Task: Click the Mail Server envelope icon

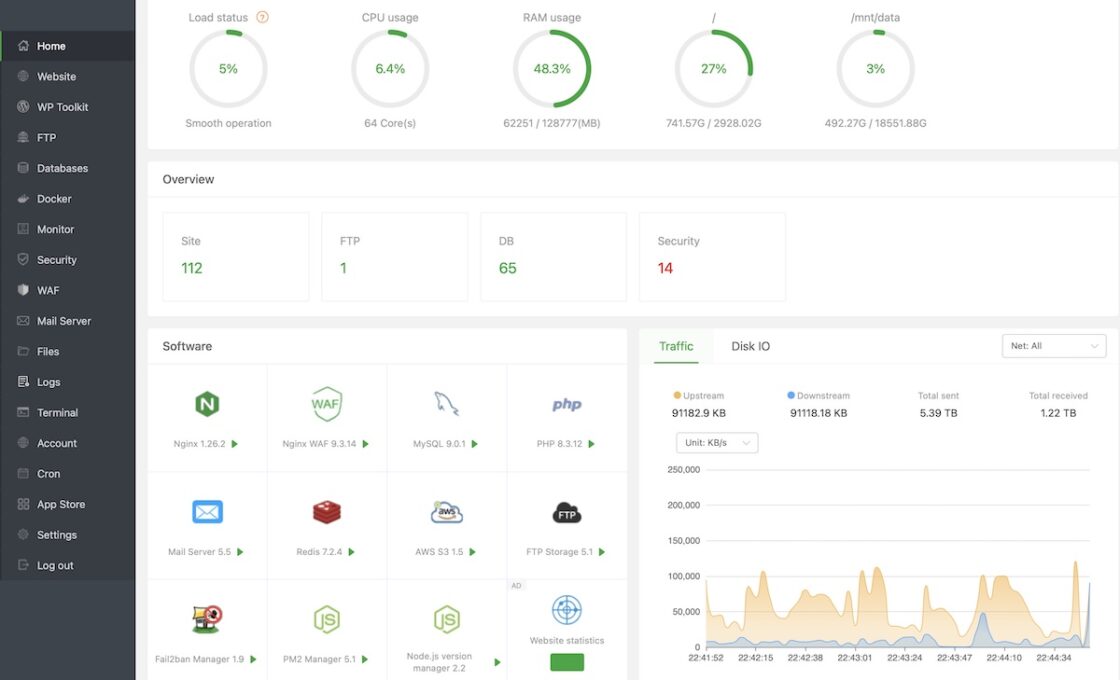Action: click(207, 512)
